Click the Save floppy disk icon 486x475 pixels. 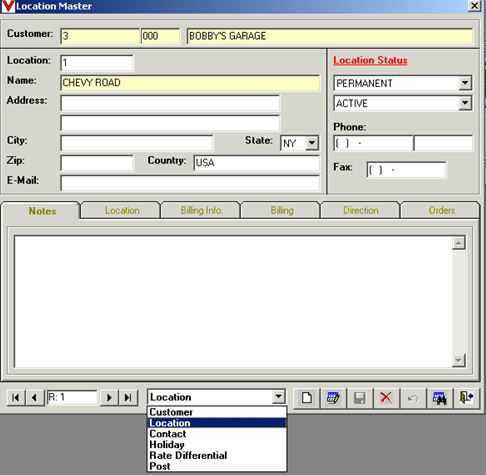tap(360, 398)
